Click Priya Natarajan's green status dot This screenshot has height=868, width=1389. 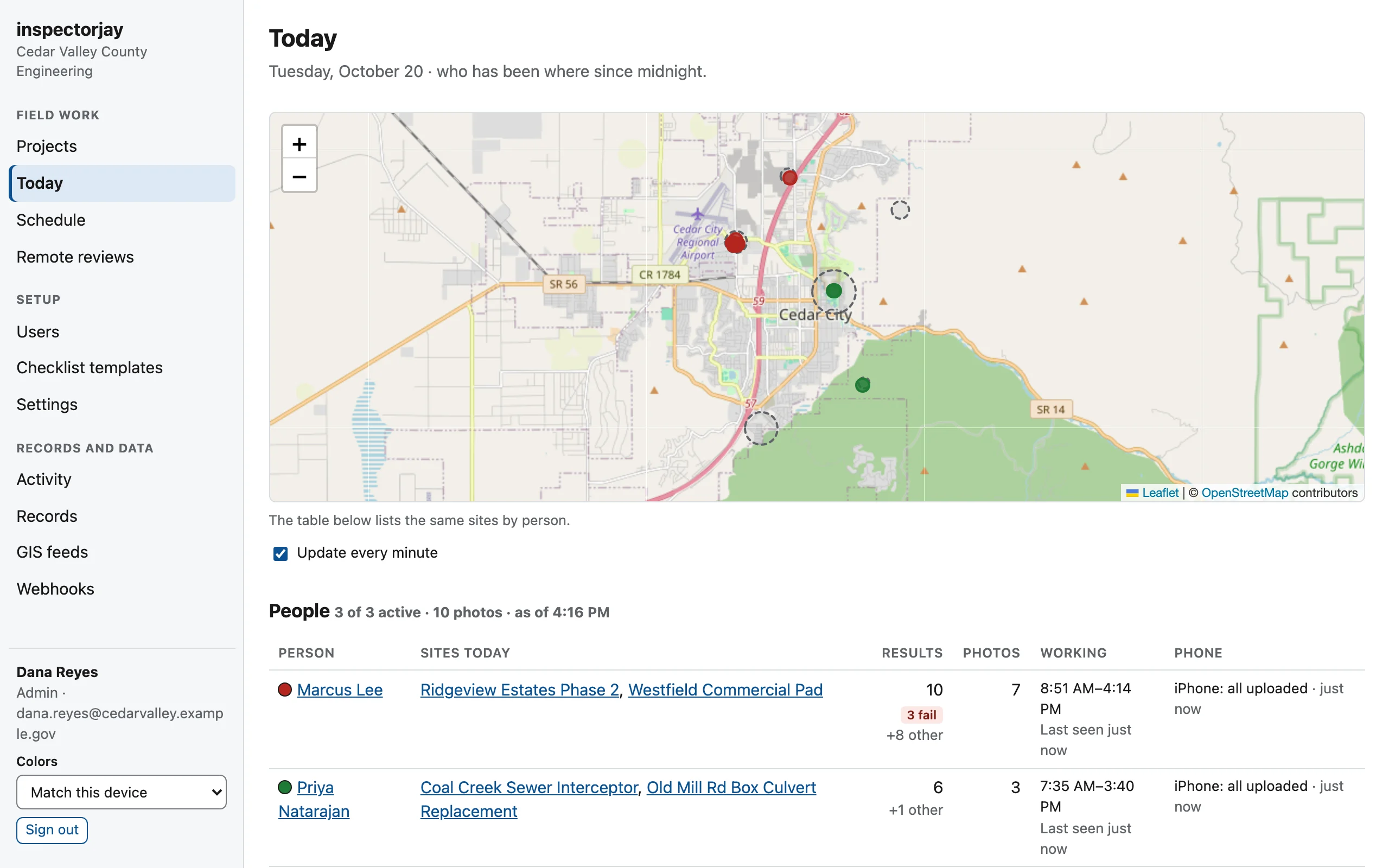(x=285, y=787)
